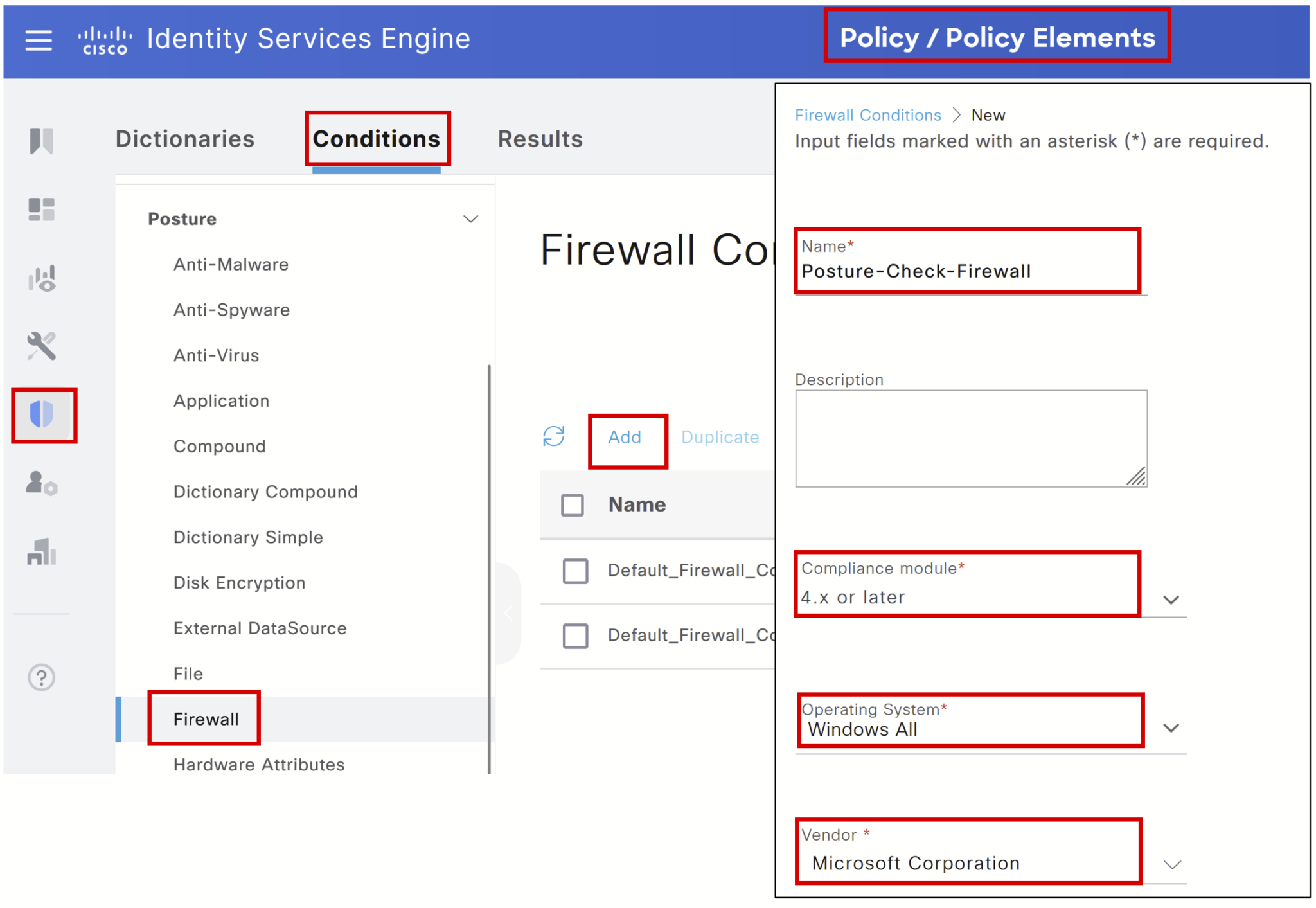Image resolution: width=1316 pixels, height=908 pixels.
Task: Open Context Visibility chart-and-eye icon
Action: [41, 278]
